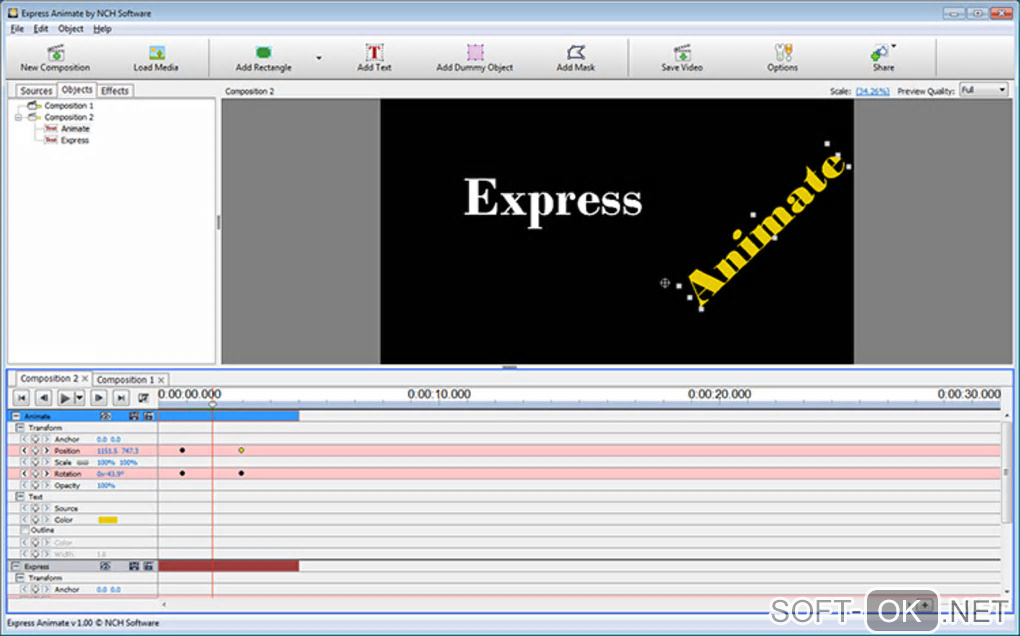Play the composition preview
The image size is (1020, 636).
[65, 397]
